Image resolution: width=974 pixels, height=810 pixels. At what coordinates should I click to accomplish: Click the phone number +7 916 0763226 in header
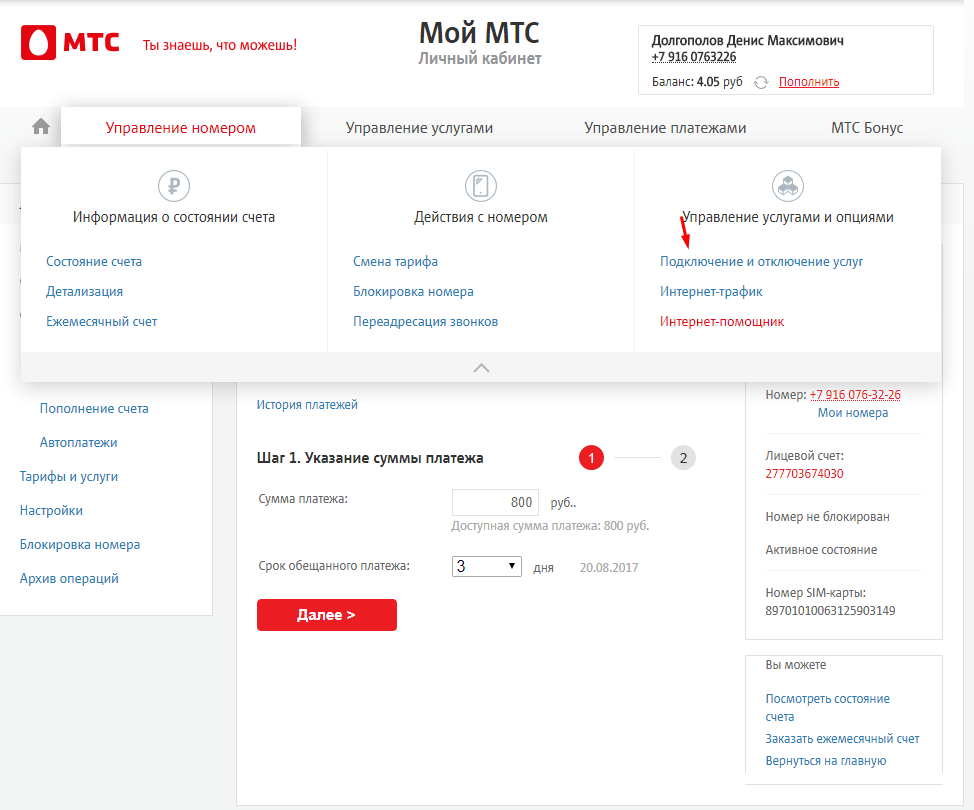(x=694, y=57)
